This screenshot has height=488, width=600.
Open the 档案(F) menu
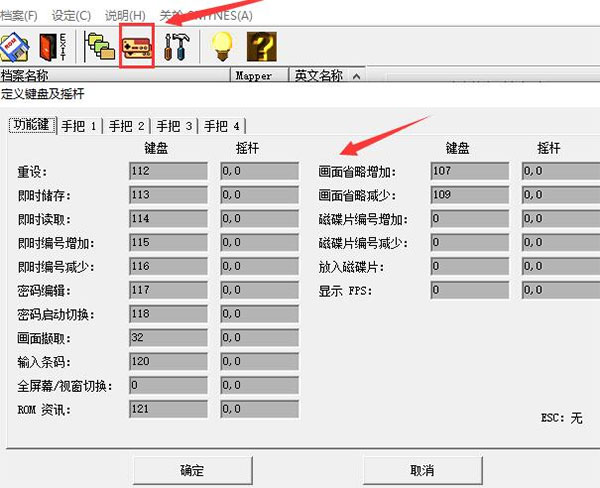[19, 15]
